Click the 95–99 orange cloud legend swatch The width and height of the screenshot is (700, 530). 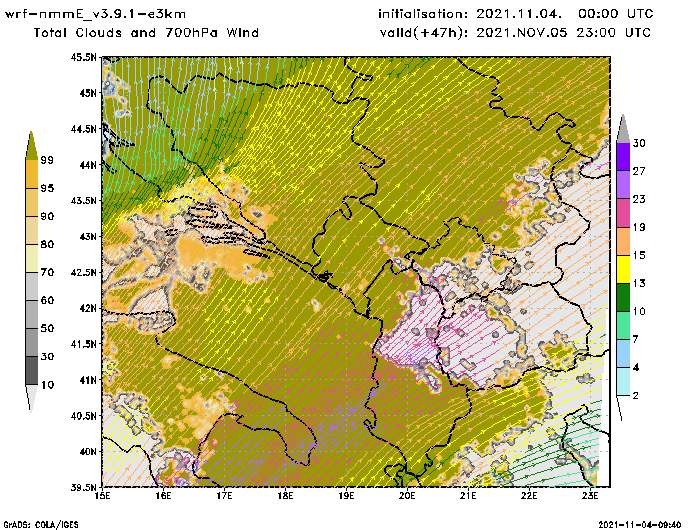[32, 174]
